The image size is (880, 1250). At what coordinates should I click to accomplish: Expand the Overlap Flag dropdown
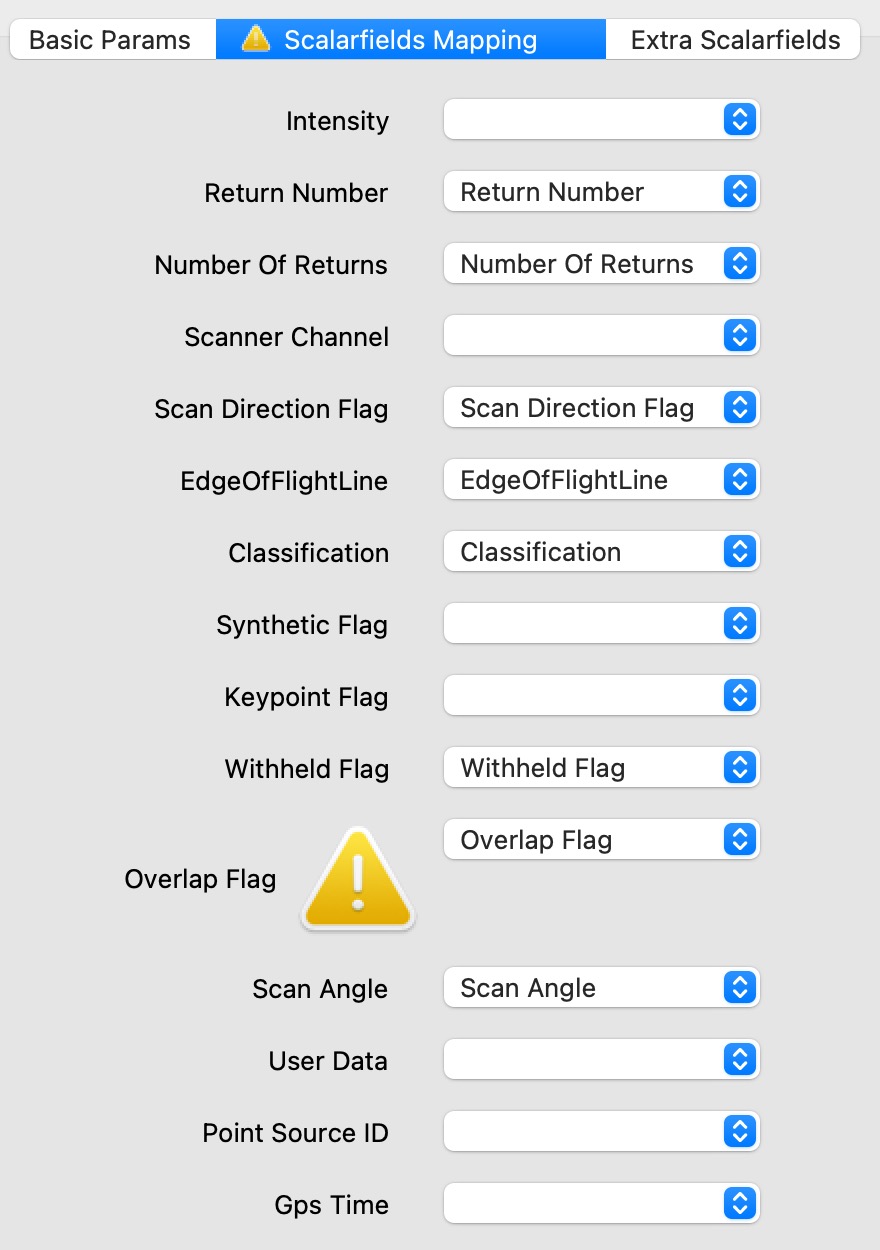coord(601,840)
